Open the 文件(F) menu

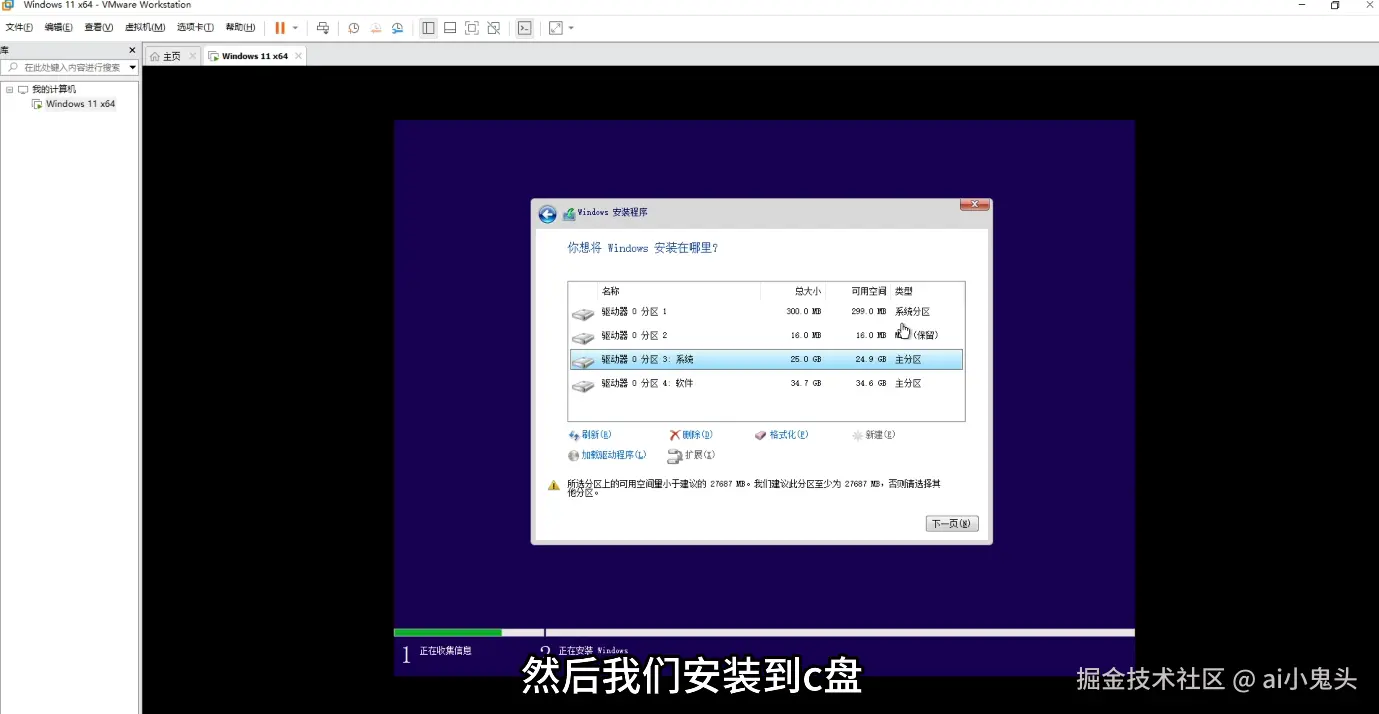(19, 28)
